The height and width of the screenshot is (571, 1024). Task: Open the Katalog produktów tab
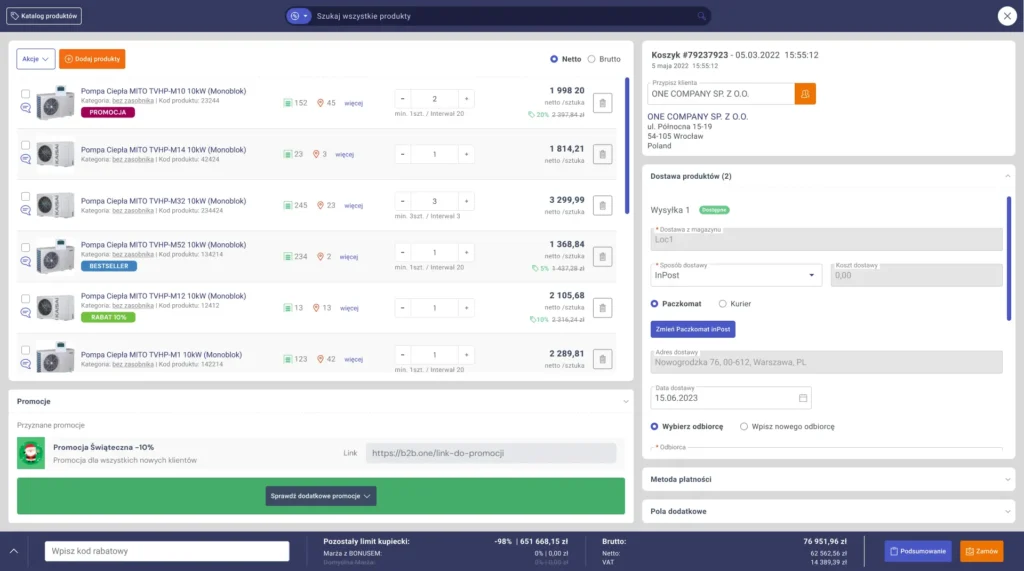click(45, 16)
